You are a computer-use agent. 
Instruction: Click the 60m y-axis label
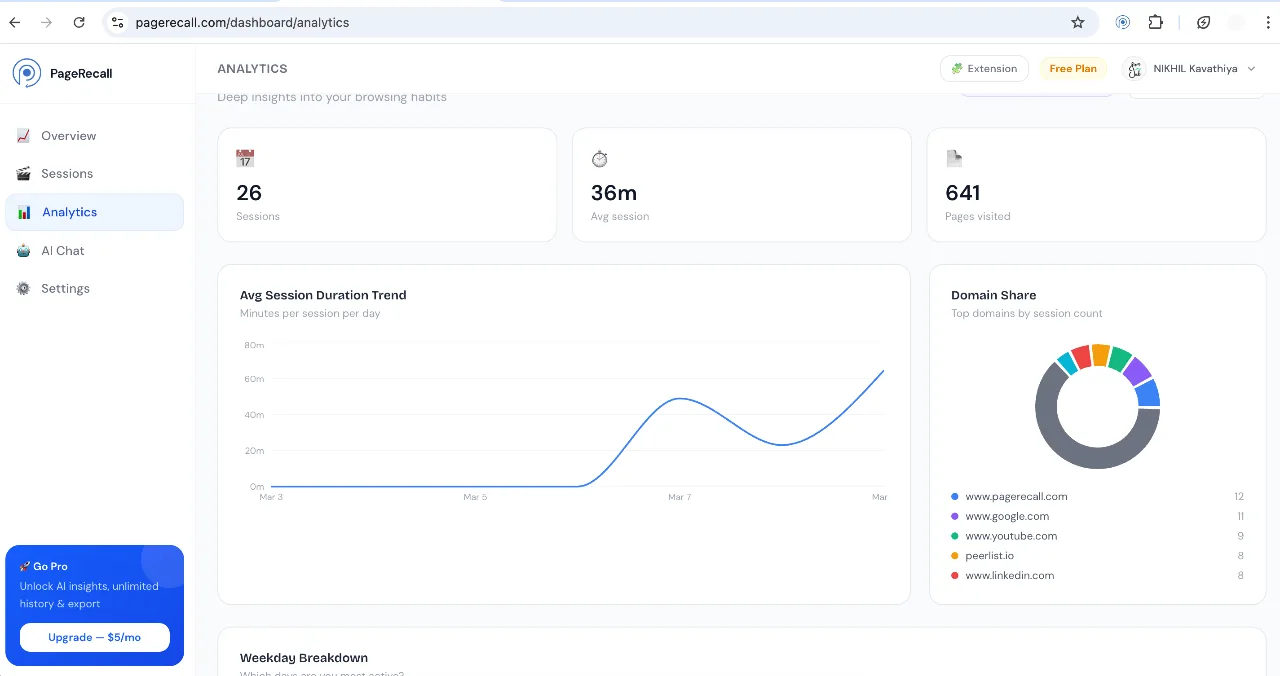(254, 379)
